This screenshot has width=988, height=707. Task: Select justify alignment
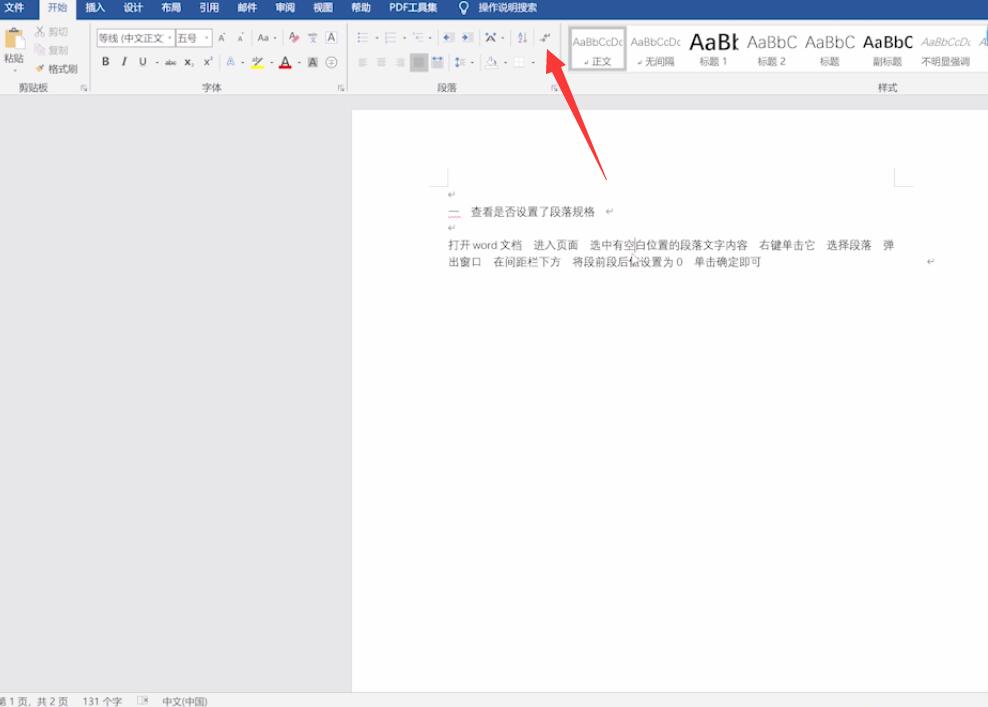tap(418, 62)
